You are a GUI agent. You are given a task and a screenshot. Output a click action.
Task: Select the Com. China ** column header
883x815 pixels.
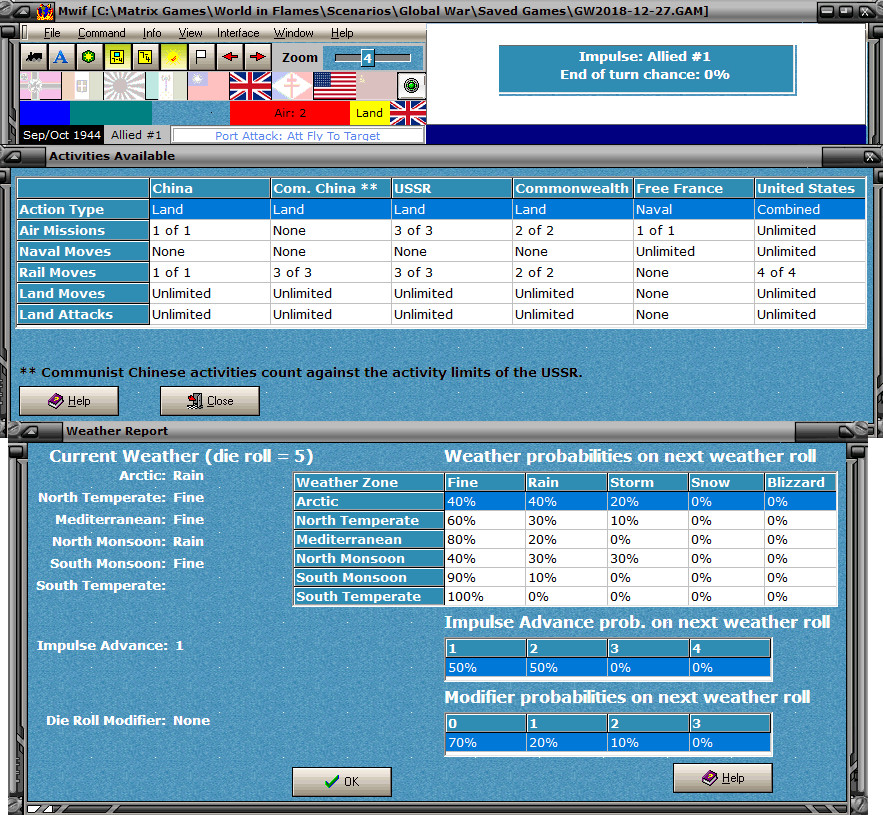point(331,189)
